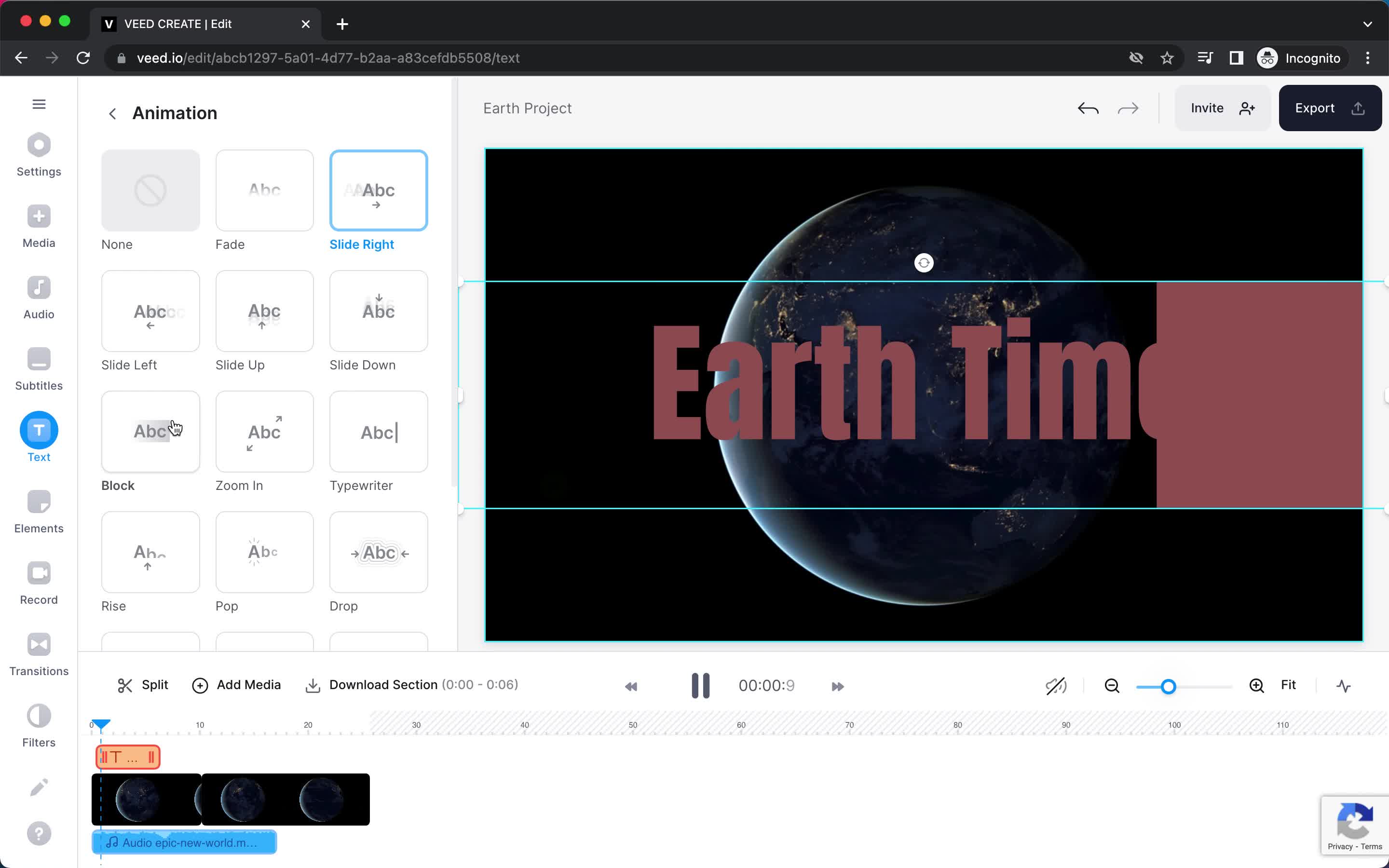
Task: Select the Fade animation option
Action: [x=263, y=190]
